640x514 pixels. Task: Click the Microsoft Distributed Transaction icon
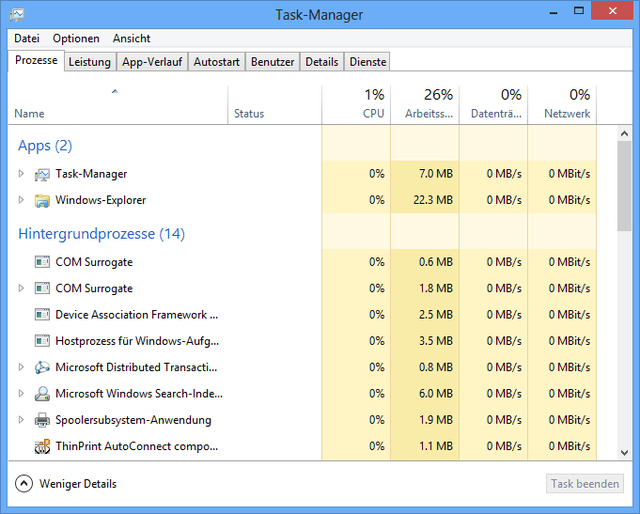(x=42, y=367)
